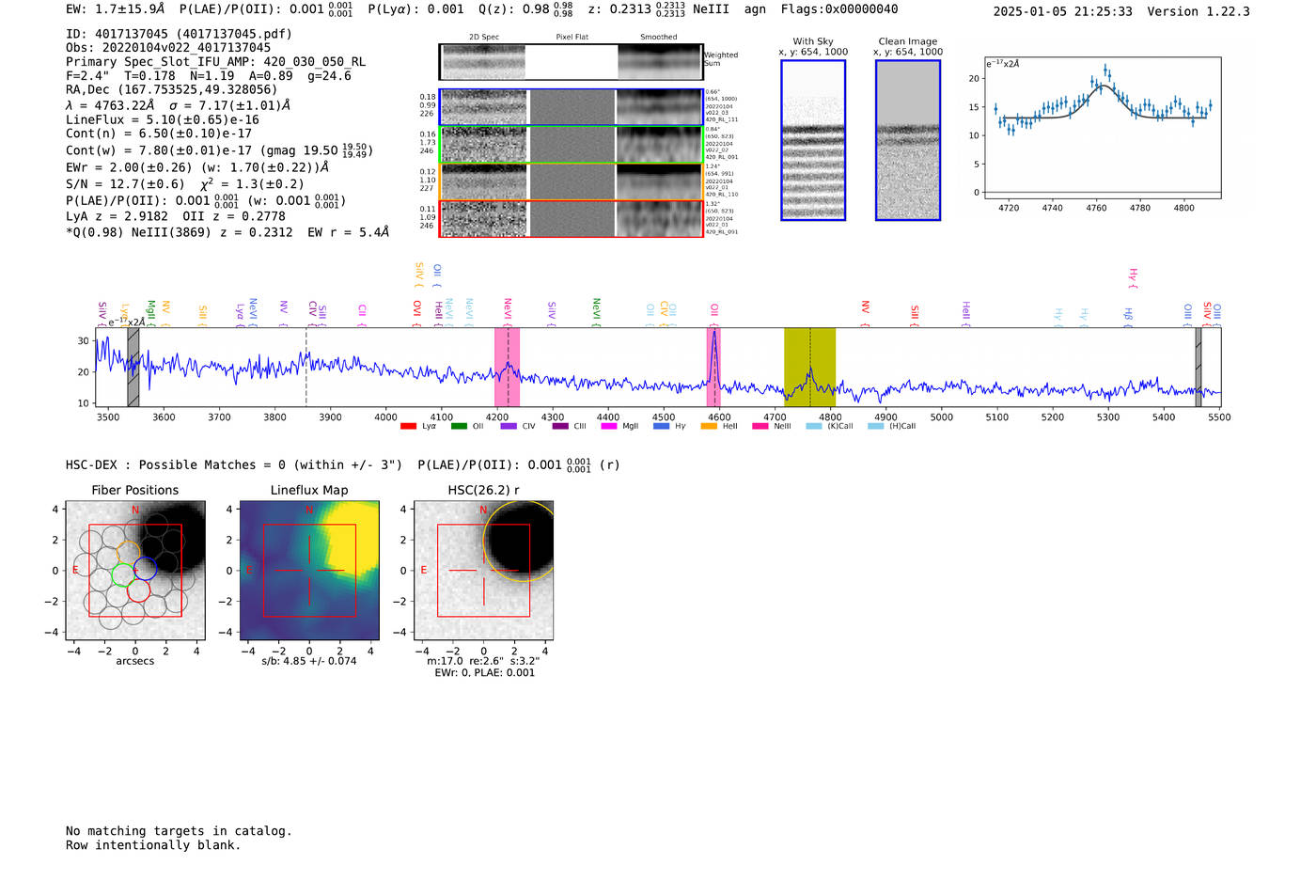Click the Flags:0x00000040 text

[x=839, y=9]
